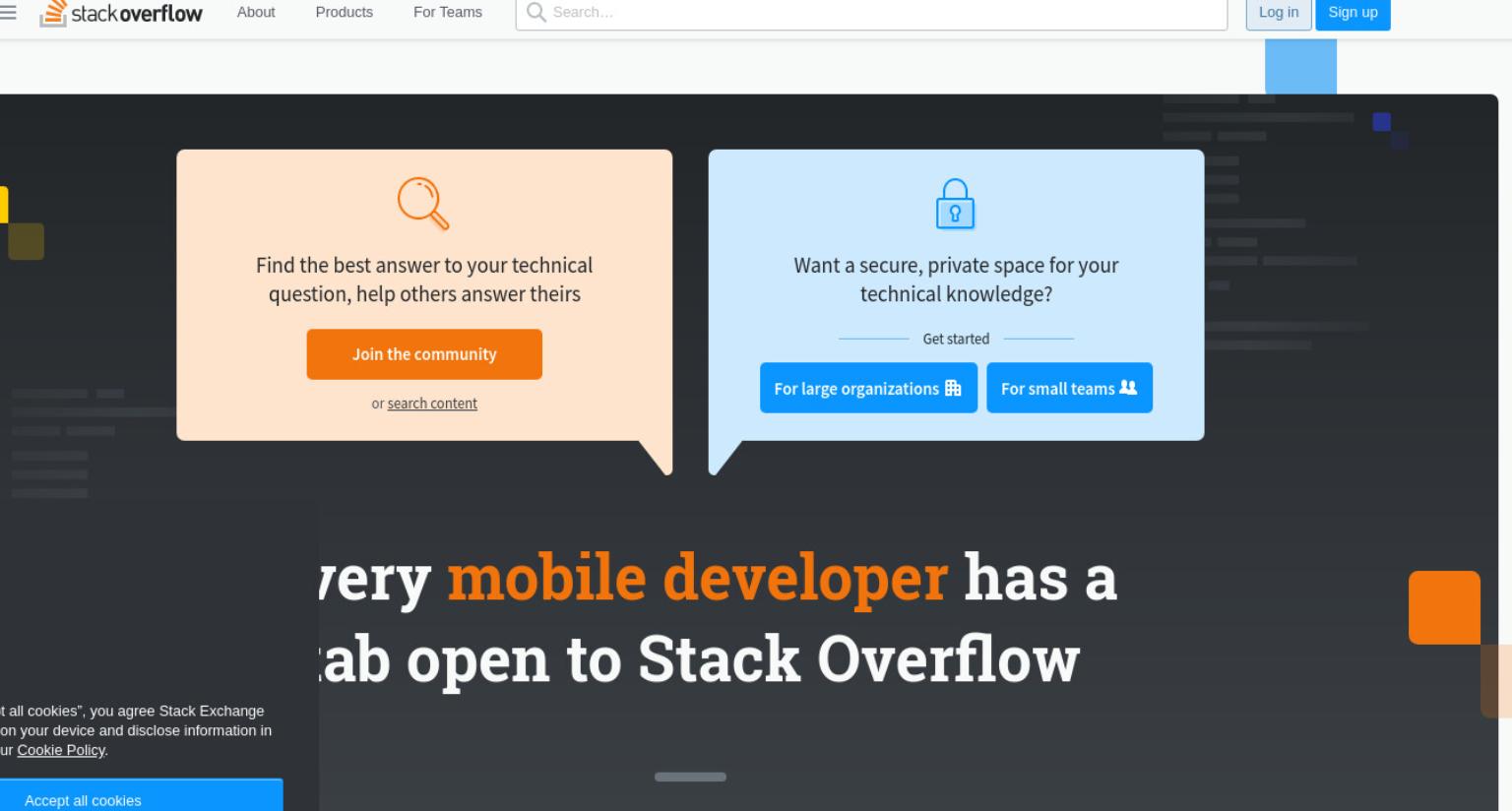Open the Products menu item

click(344, 12)
